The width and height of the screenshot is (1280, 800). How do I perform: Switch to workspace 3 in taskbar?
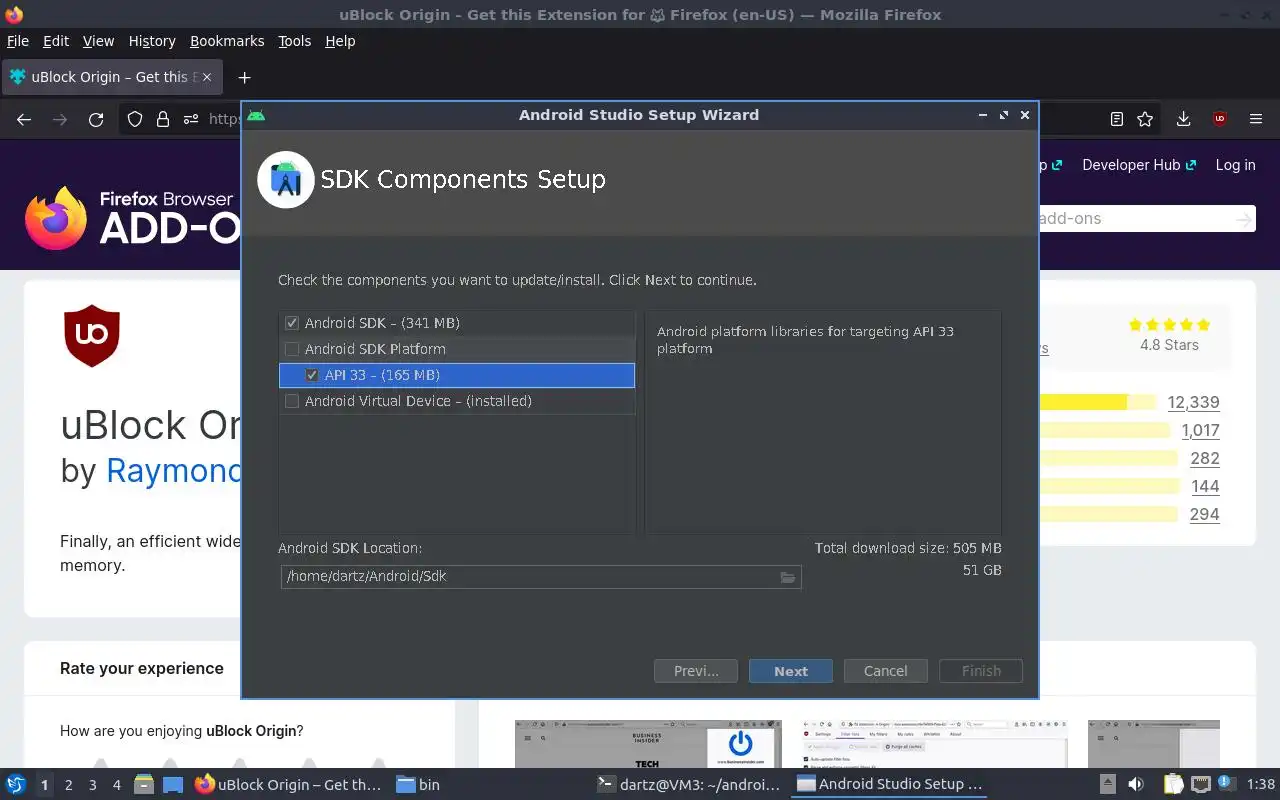coord(92,785)
